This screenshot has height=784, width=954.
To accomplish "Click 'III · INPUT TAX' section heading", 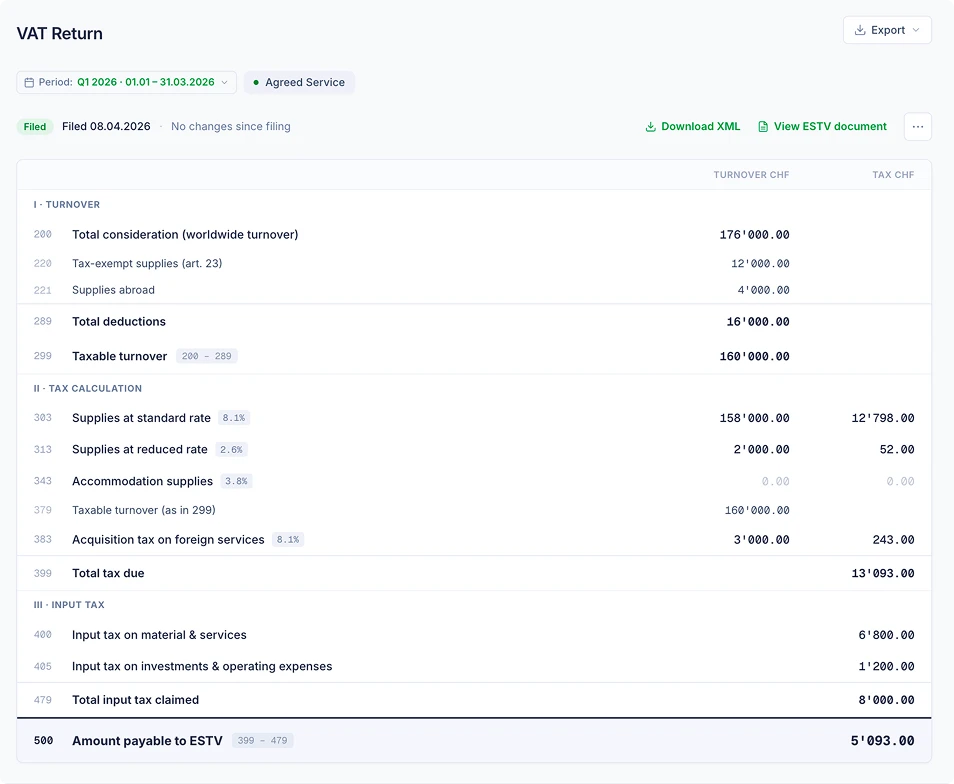I will pos(69,605).
